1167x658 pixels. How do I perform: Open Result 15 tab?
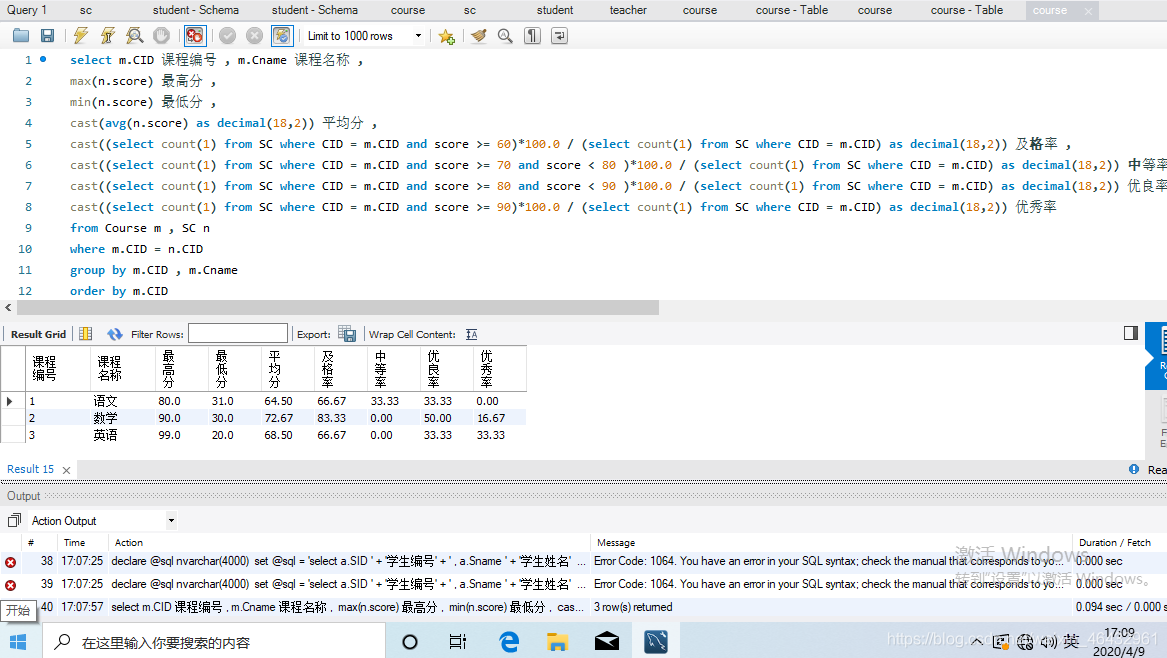[x=31, y=470]
